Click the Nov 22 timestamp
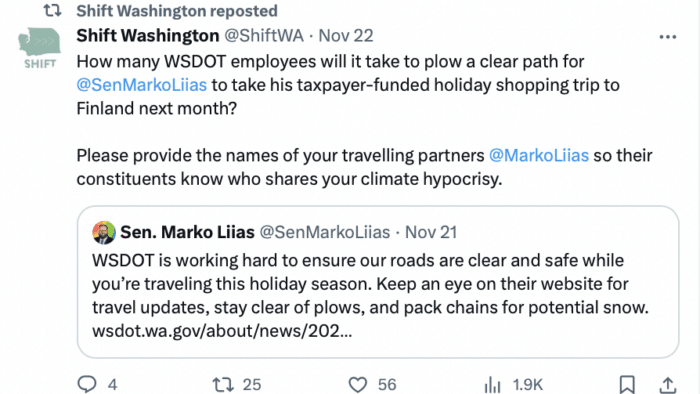 tap(346, 36)
